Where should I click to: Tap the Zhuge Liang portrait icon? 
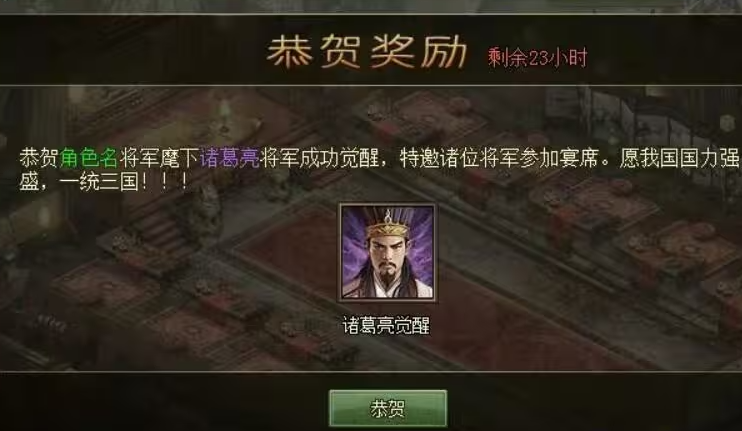click(x=388, y=253)
